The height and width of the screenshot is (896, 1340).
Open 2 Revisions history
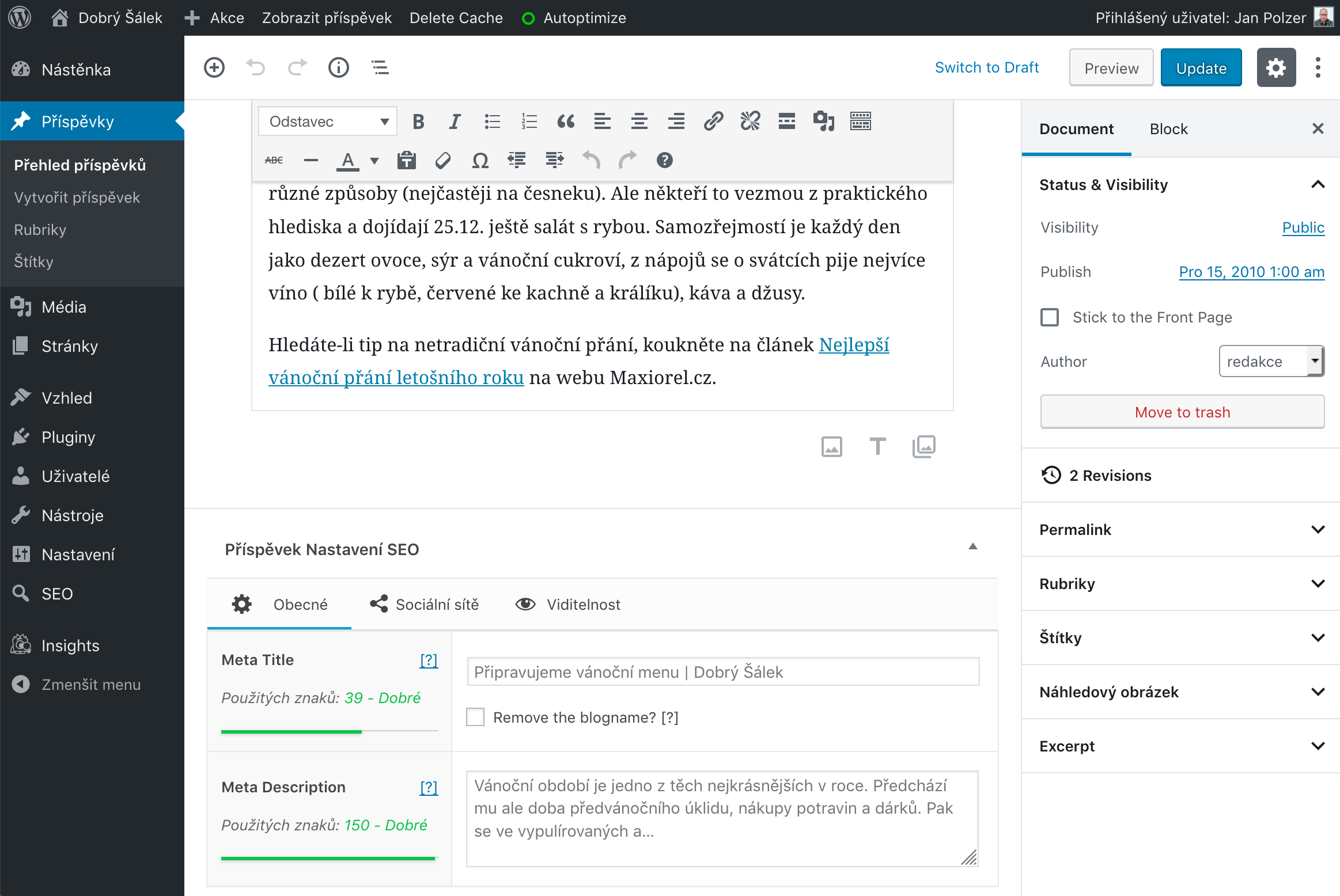(1096, 476)
